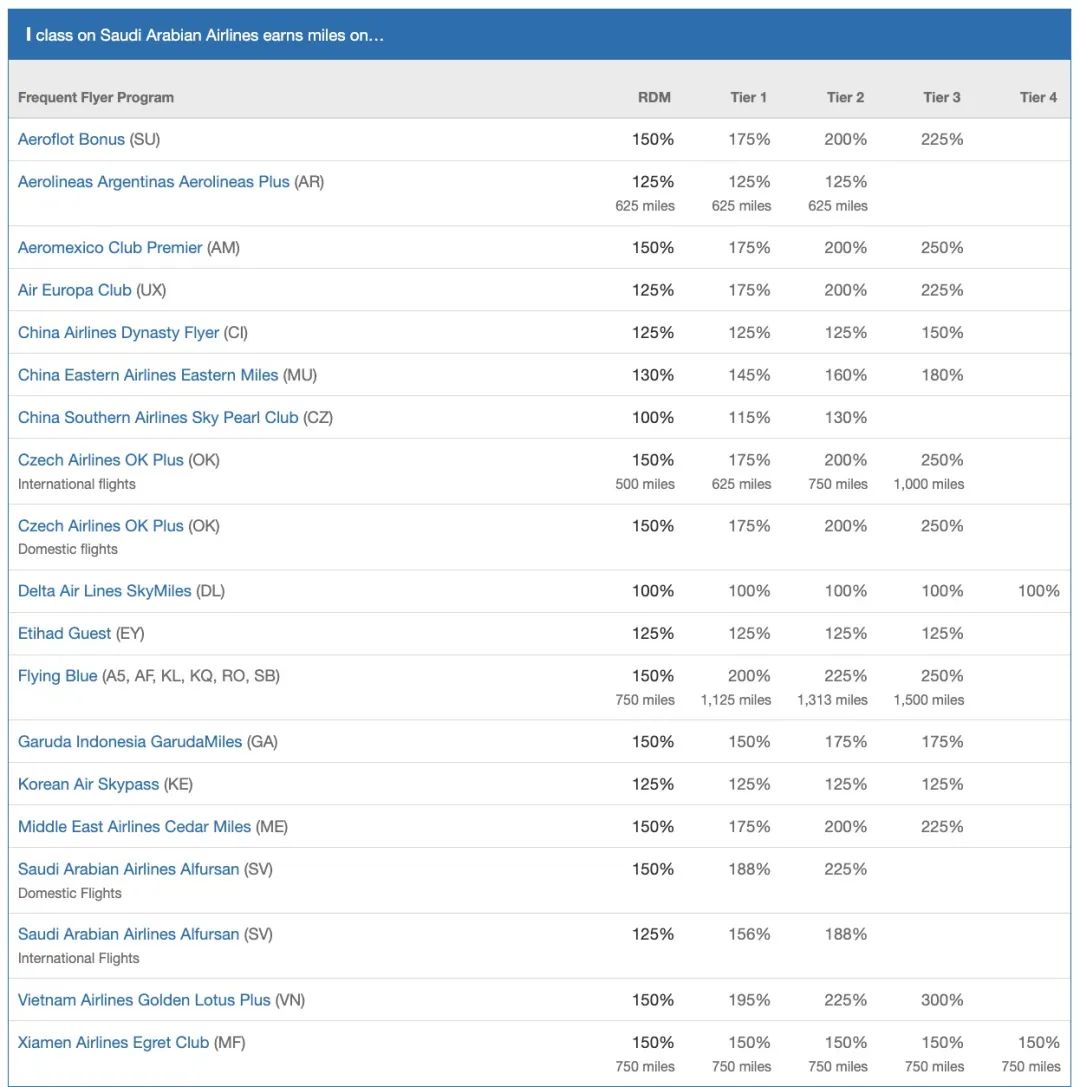1080x1087 pixels.
Task: Open Korean Air Skypass link
Action: click(x=89, y=784)
